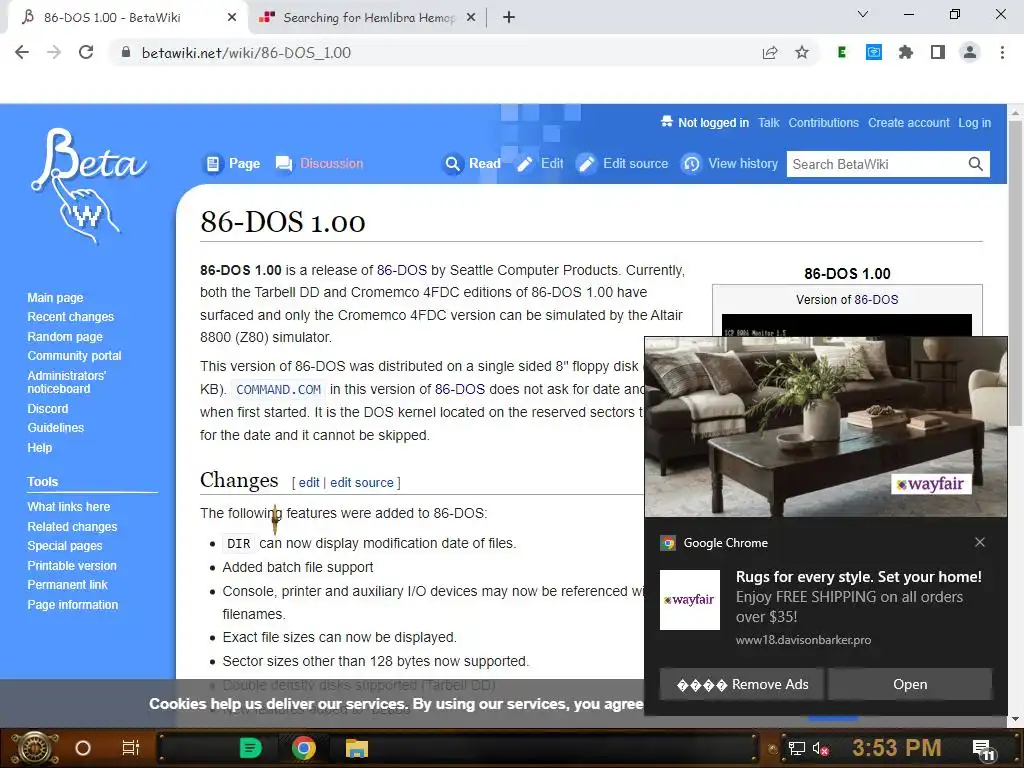Open Help in sidebar

[39, 448]
